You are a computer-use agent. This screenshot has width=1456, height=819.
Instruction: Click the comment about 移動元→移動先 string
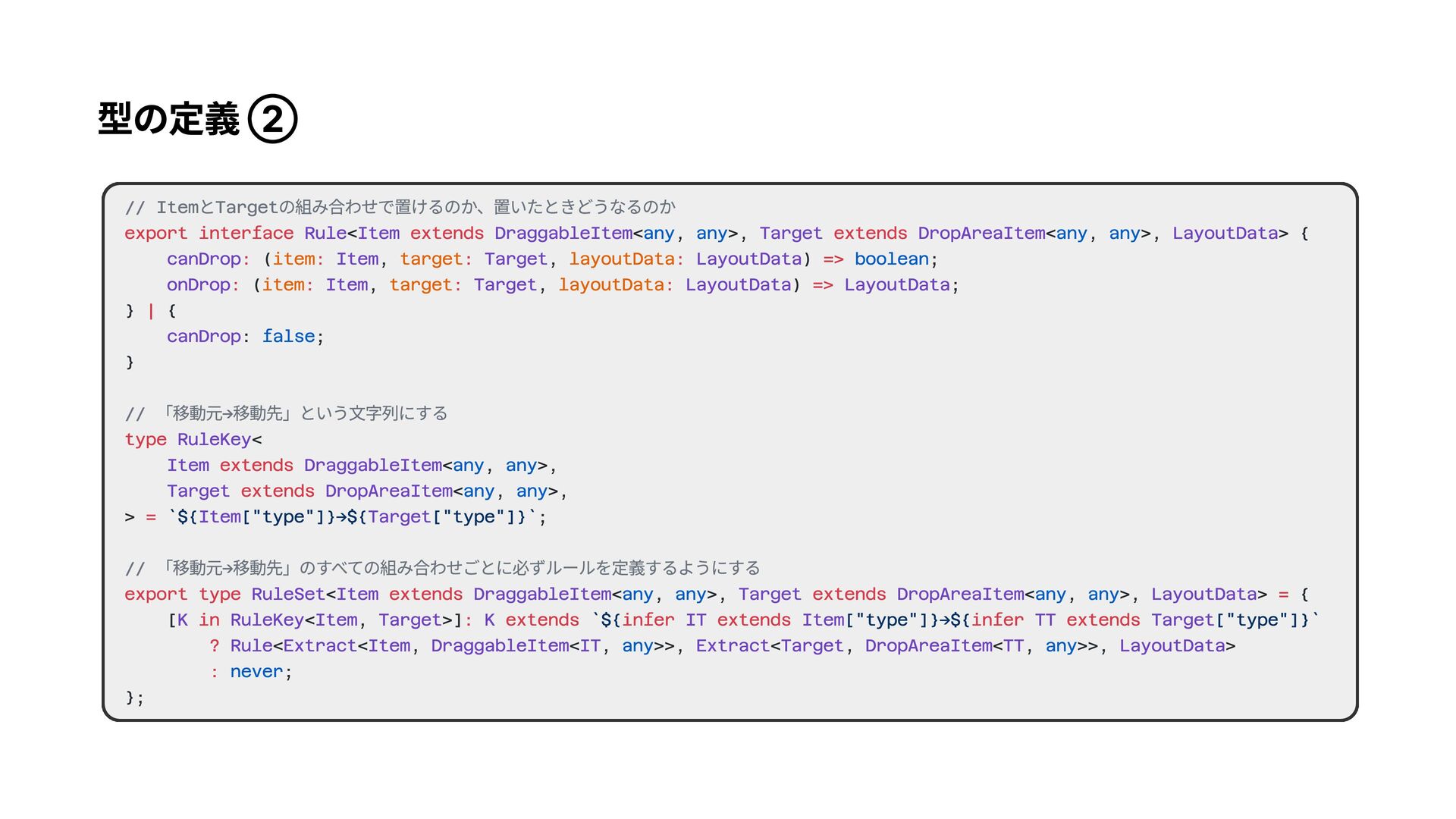tap(286, 414)
